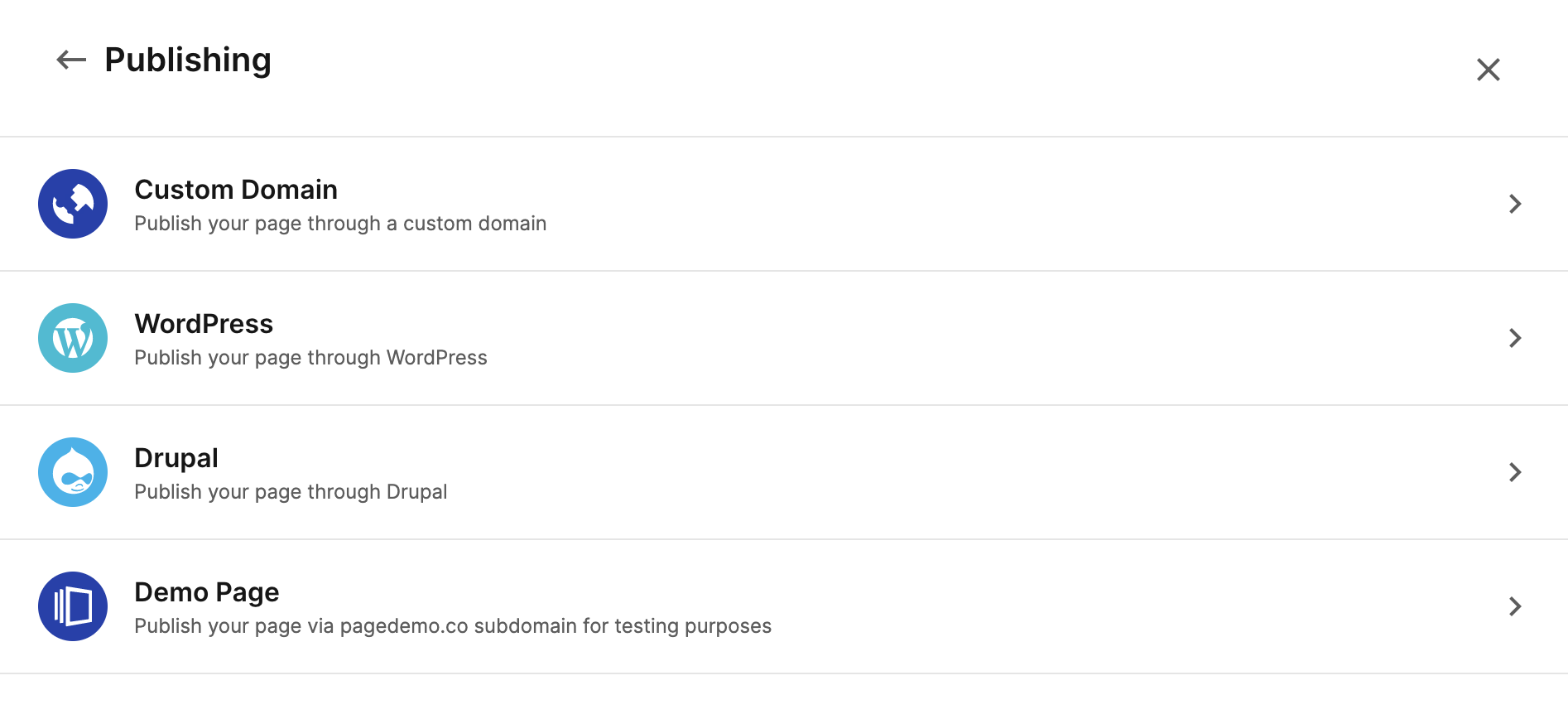Viewport: 1568px width, 719px height.
Task: Click the Custom Domain globe icon
Action: (73, 204)
